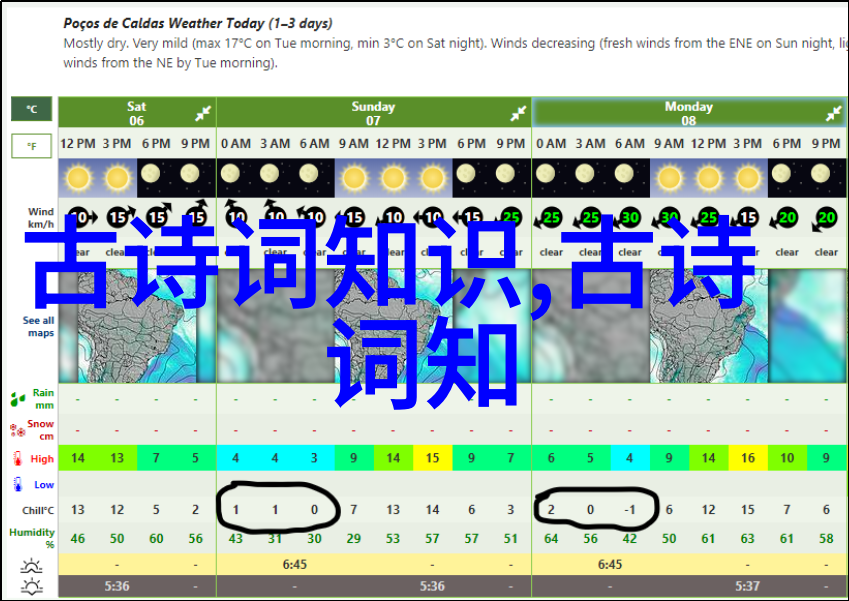Screen dimensions: 849x601
Task: Click the Sat 6 PM time header
Action: pos(156,144)
